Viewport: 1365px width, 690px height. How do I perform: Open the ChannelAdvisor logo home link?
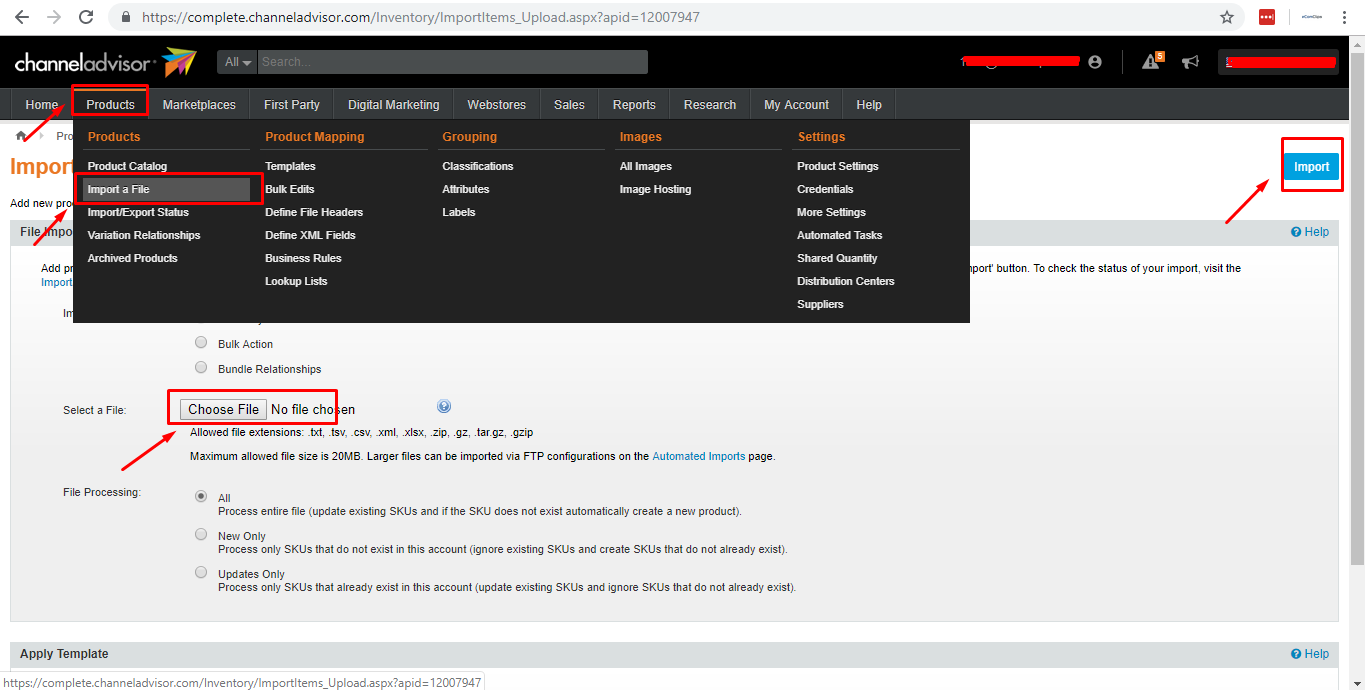[x=105, y=62]
